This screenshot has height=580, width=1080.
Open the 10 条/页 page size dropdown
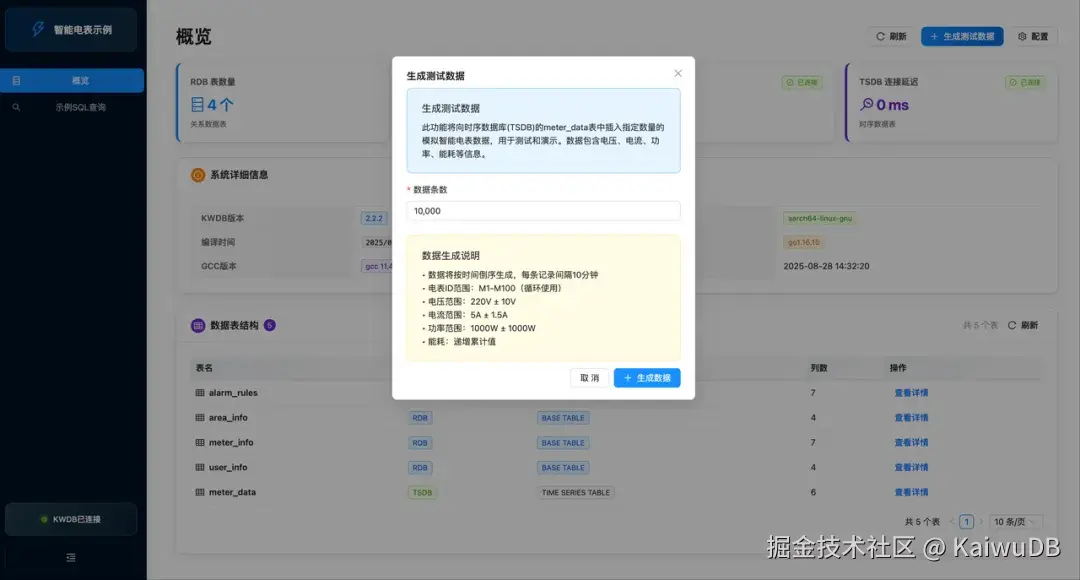(x=1016, y=521)
